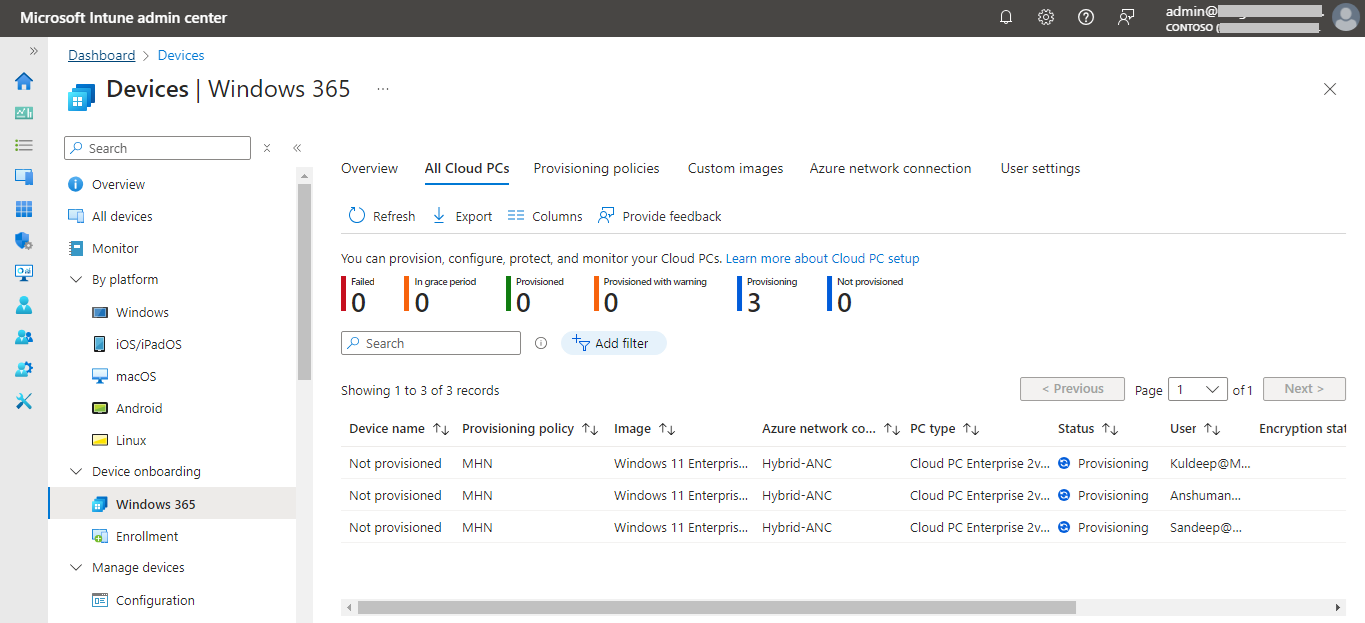The image size is (1365, 623).
Task: Open All services list icon in rail
Action: pos(24,145)
